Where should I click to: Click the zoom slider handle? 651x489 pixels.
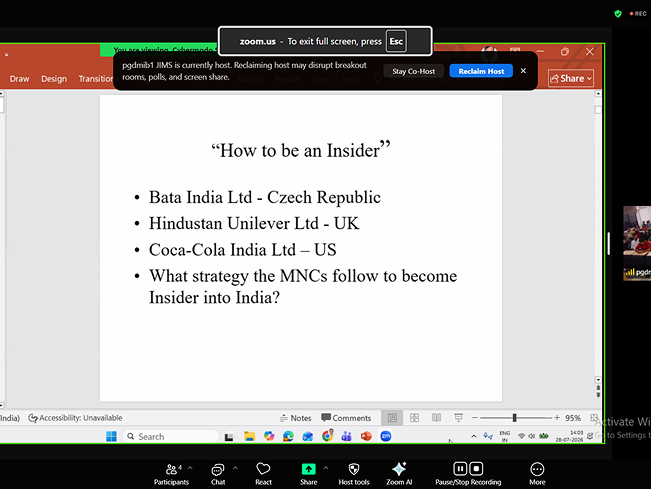tap(514, 418)
